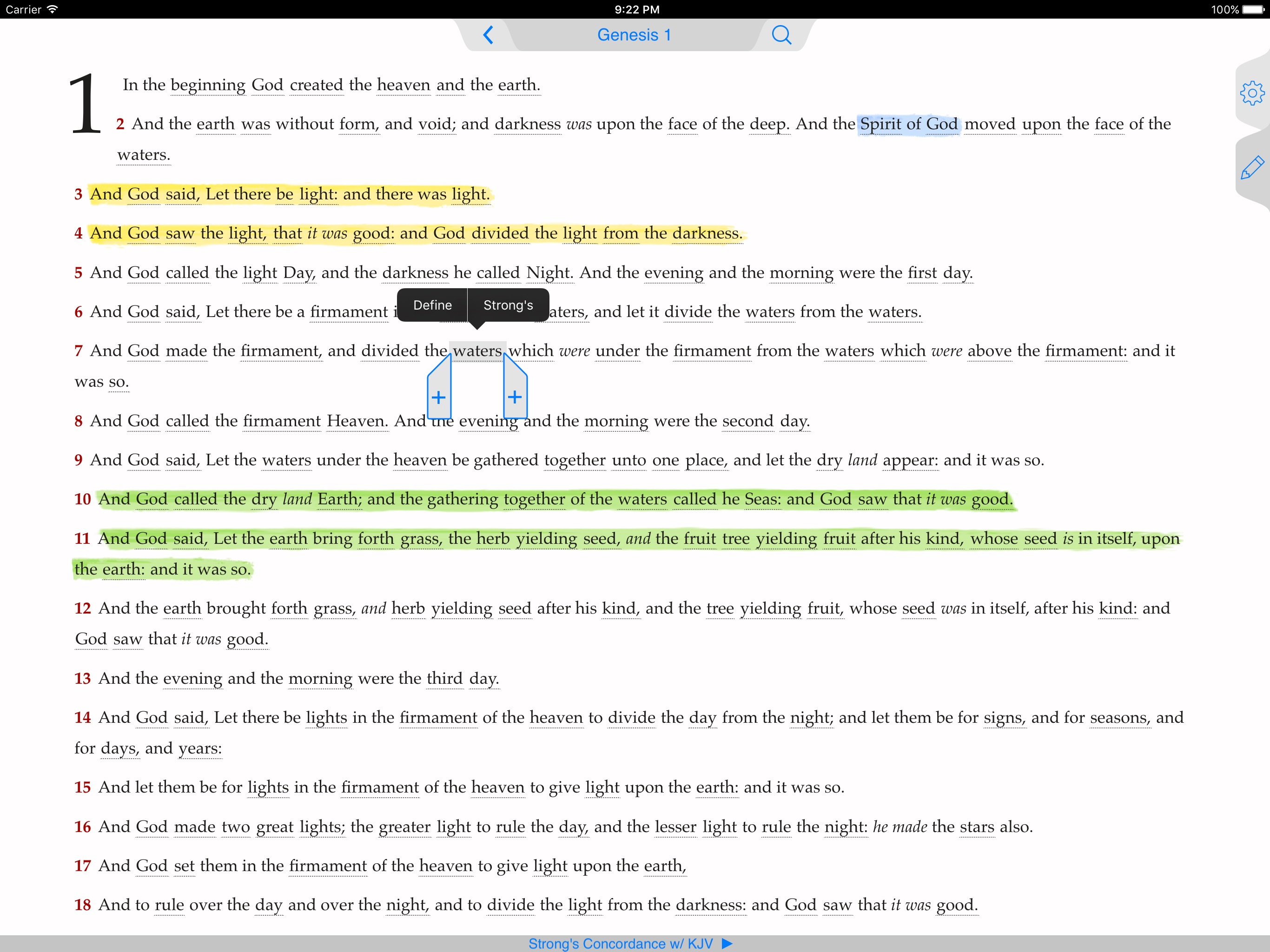The image size is (1270, 952).
Task: Tap the word "whose" in verse 11
Action: tap(994, 539)
